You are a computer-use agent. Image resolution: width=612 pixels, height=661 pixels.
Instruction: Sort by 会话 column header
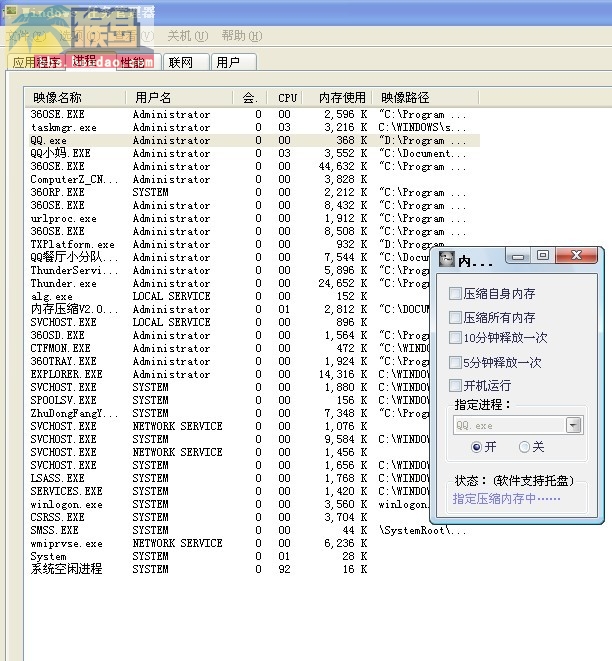tap(250, 98)
